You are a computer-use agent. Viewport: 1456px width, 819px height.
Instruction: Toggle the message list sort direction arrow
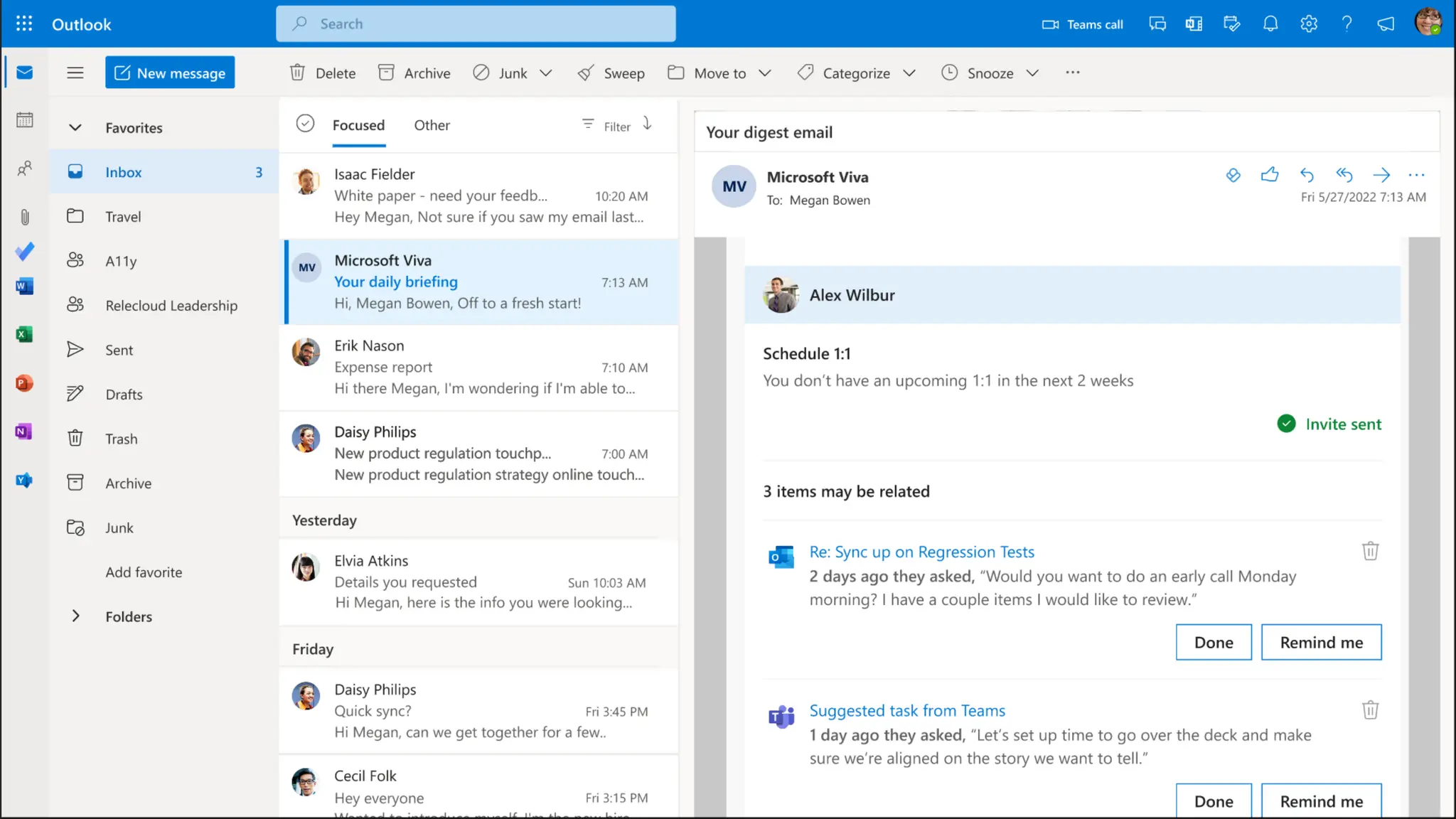(x=647, y=124)
